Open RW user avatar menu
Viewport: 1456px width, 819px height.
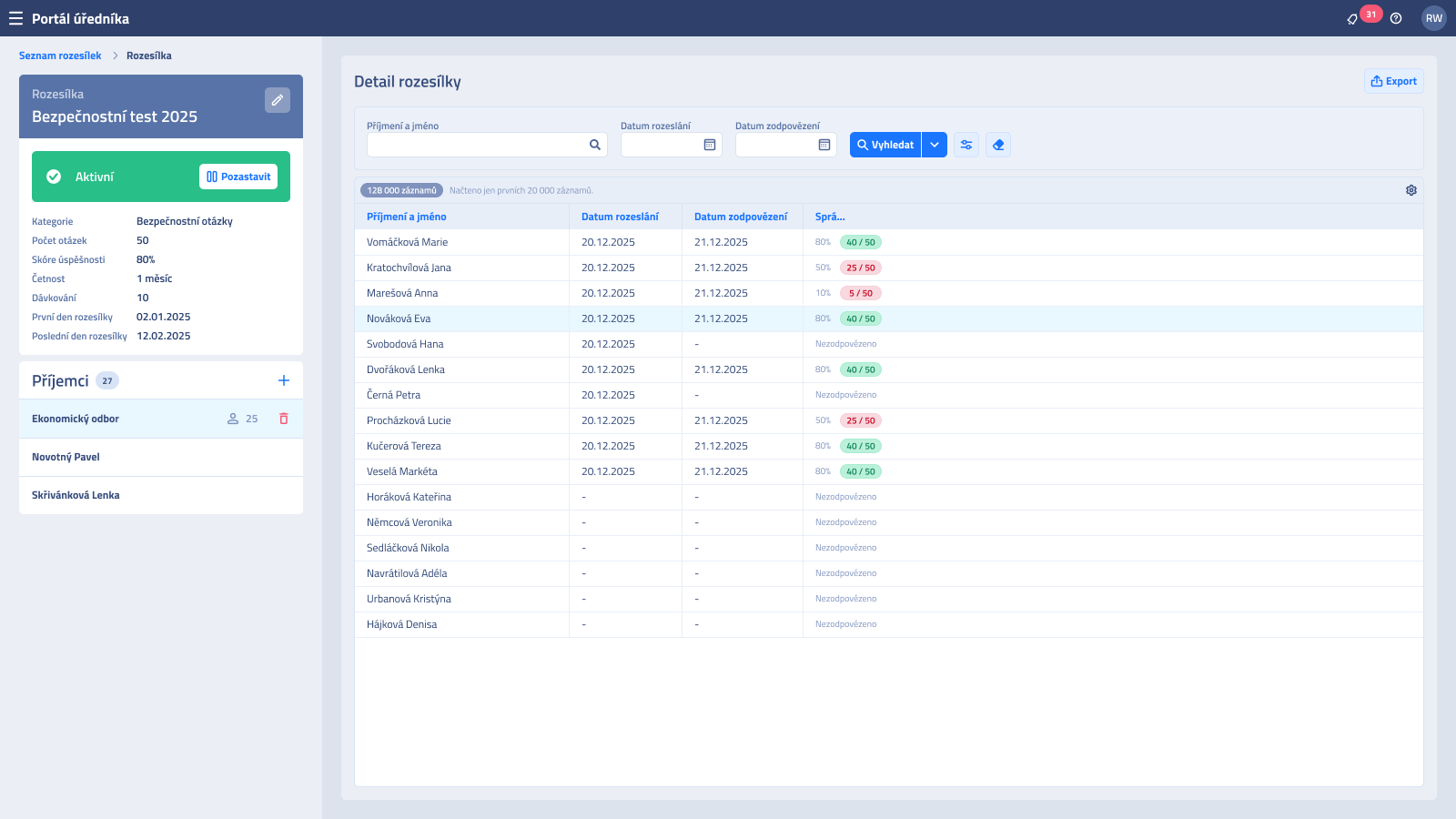point(1434,18)
